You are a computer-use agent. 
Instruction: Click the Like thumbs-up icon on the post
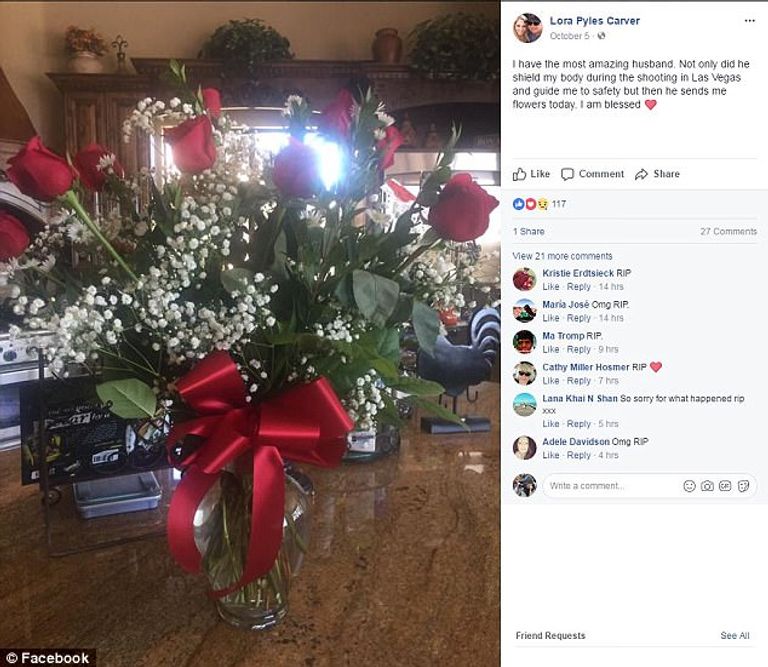[519, 174]
